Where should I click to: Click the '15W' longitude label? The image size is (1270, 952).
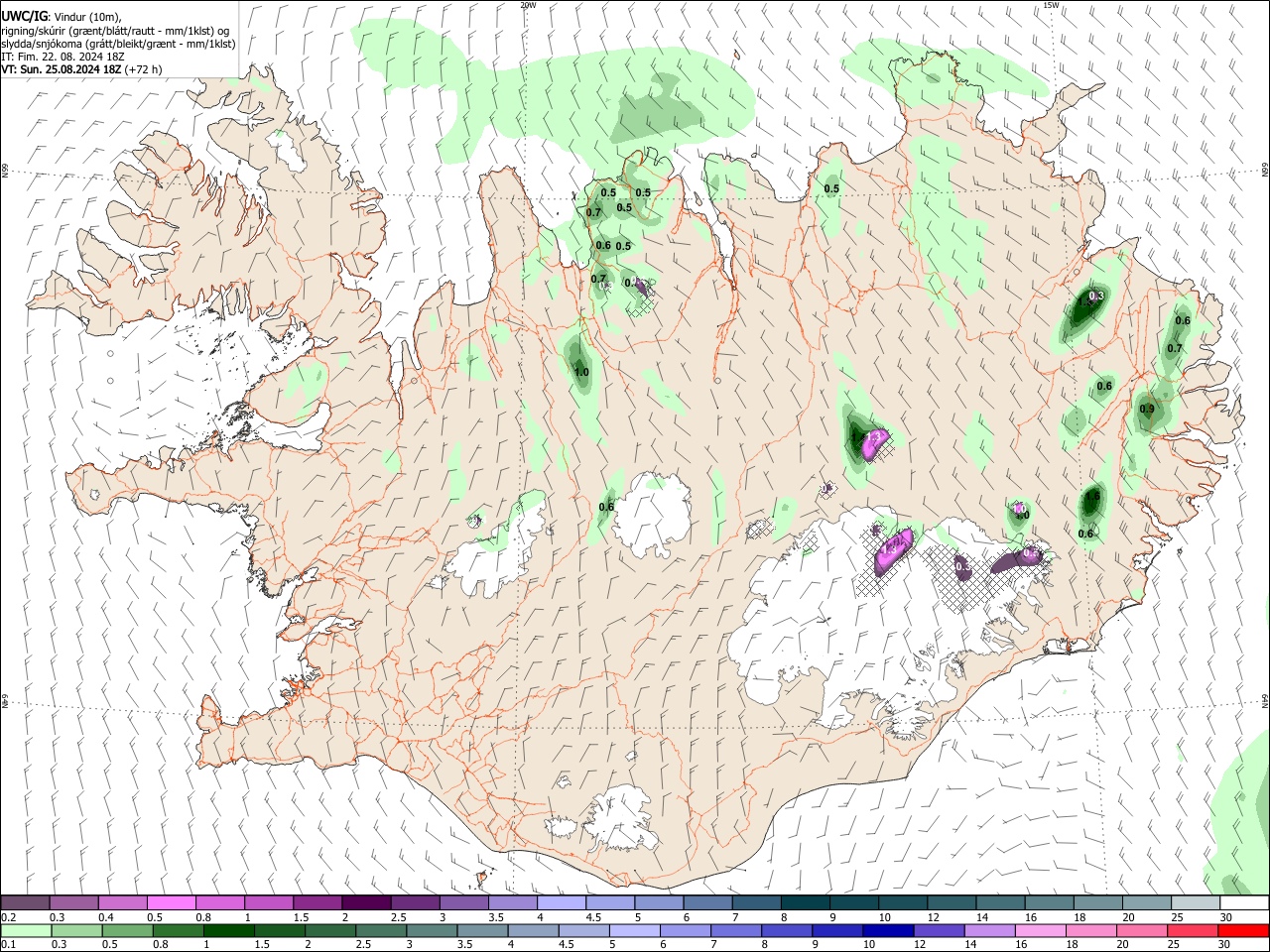pyautogui.click(x=1051, y=5)
